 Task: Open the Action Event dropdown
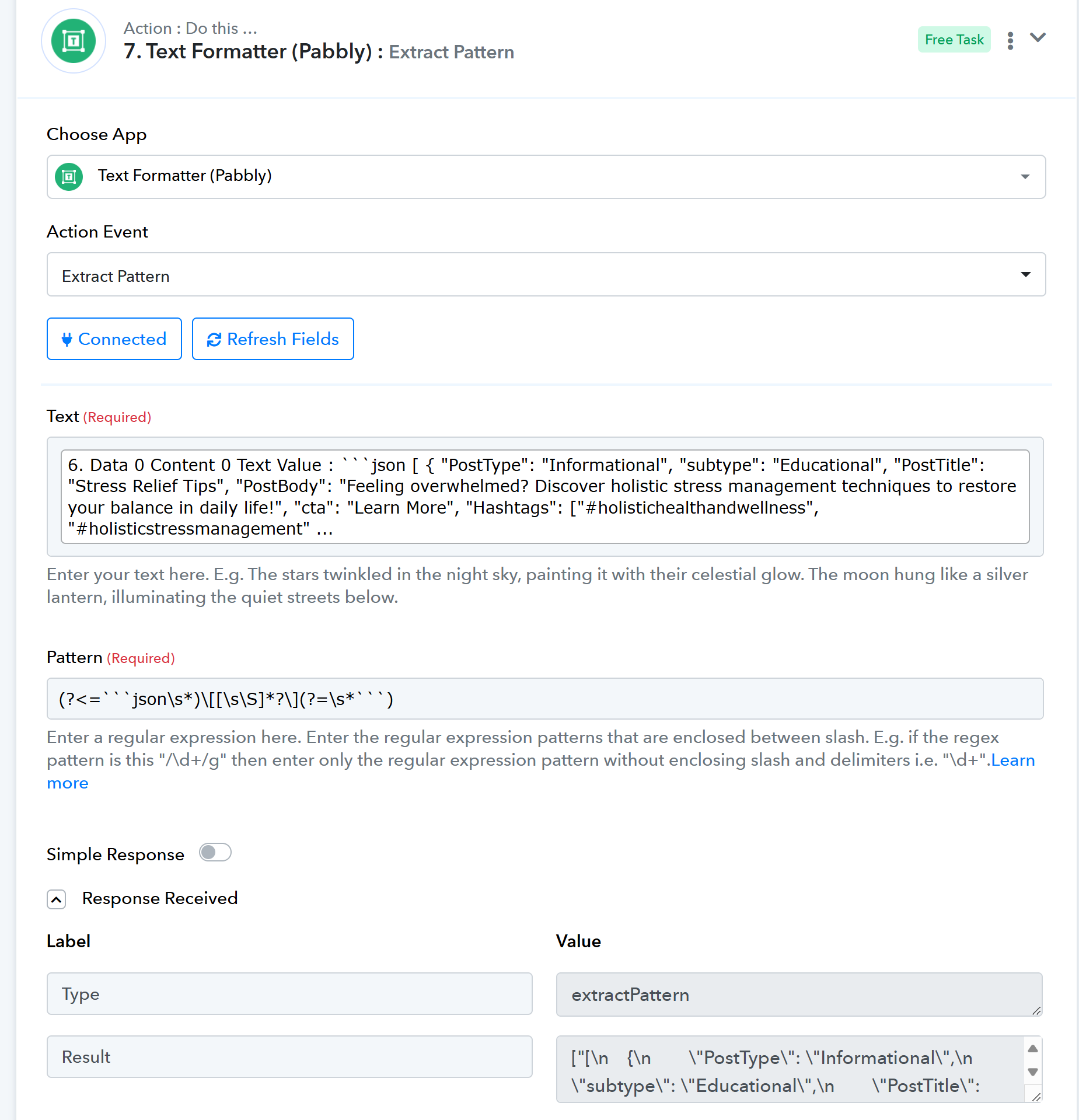pyautogui.click(x=546, y=274)
